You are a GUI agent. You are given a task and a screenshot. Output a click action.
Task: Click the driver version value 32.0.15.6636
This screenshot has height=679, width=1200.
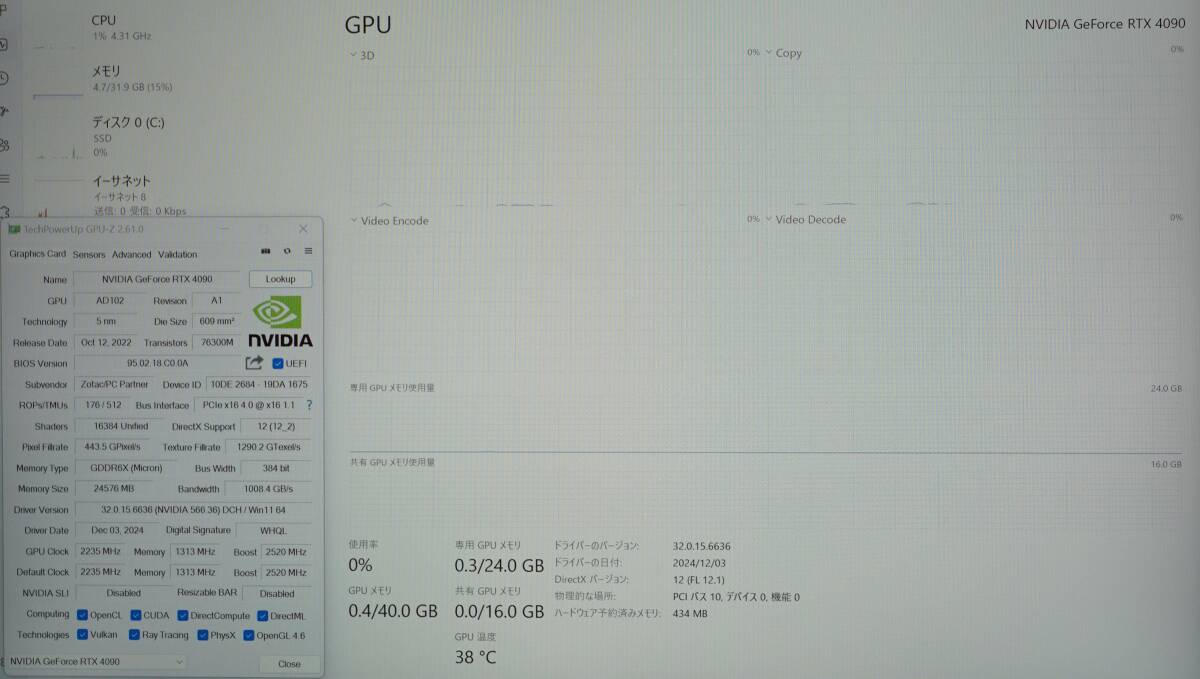coord(702,546)
